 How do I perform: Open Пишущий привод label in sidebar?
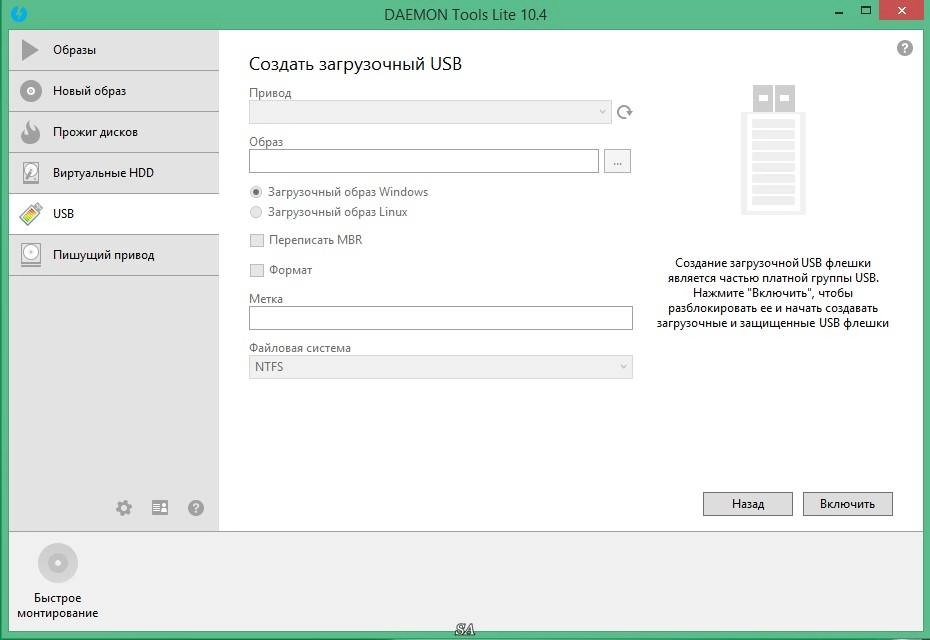pyautogui.click(x=104, y=254)
